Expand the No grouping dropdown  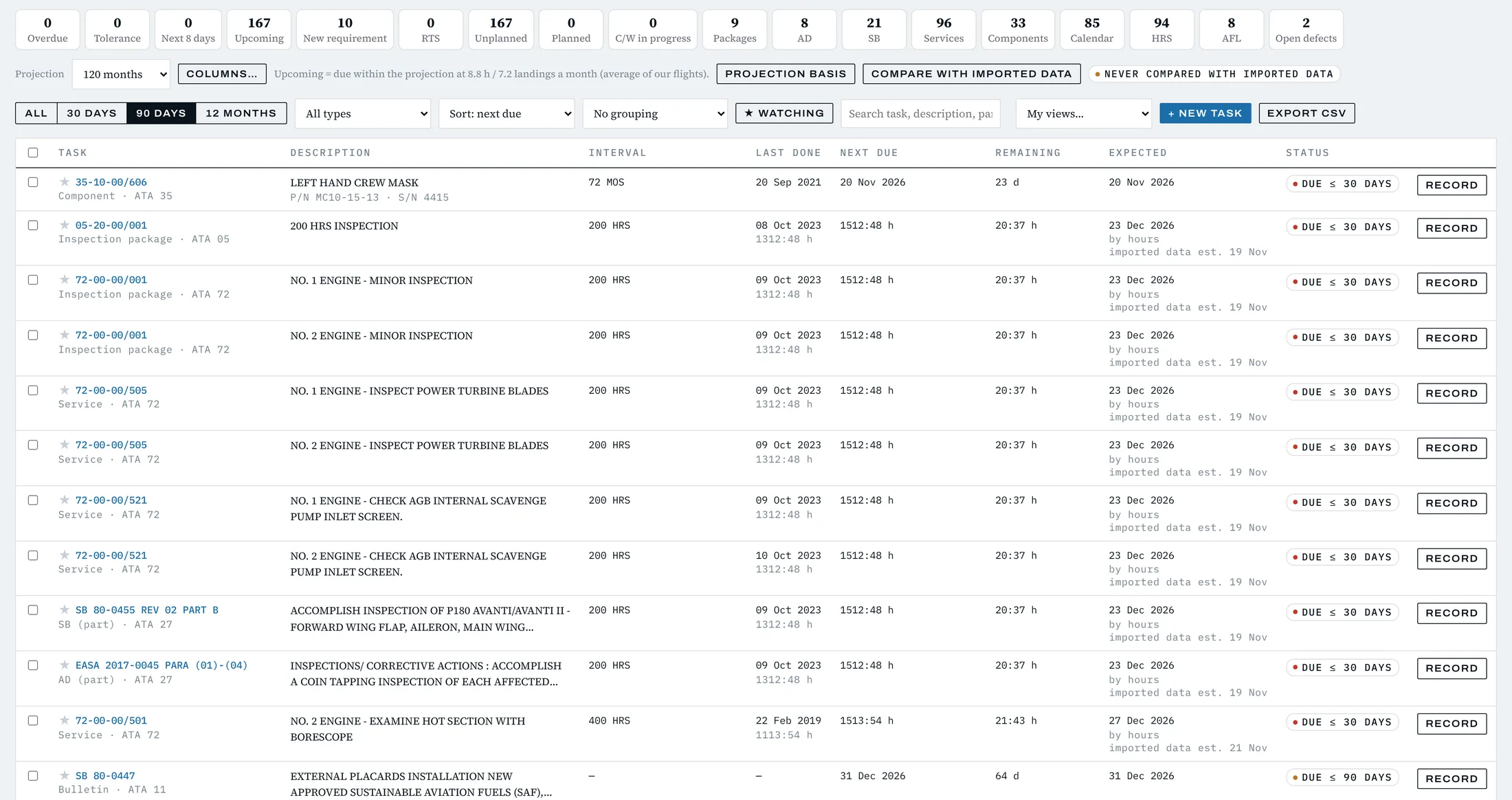[655, 113]
